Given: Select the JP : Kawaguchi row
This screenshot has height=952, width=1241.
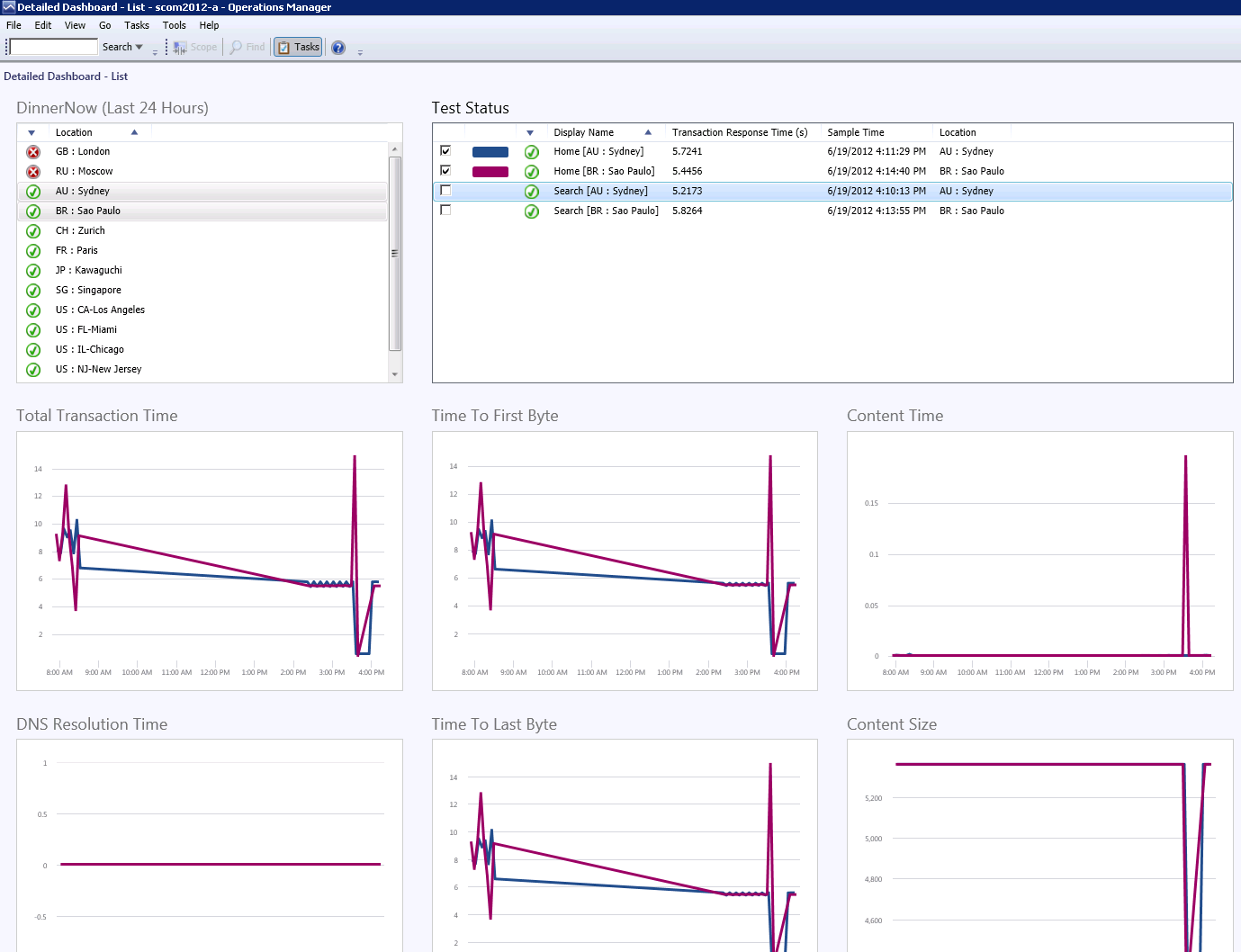Looking at the screenshot, I should [x=203, y=271].
